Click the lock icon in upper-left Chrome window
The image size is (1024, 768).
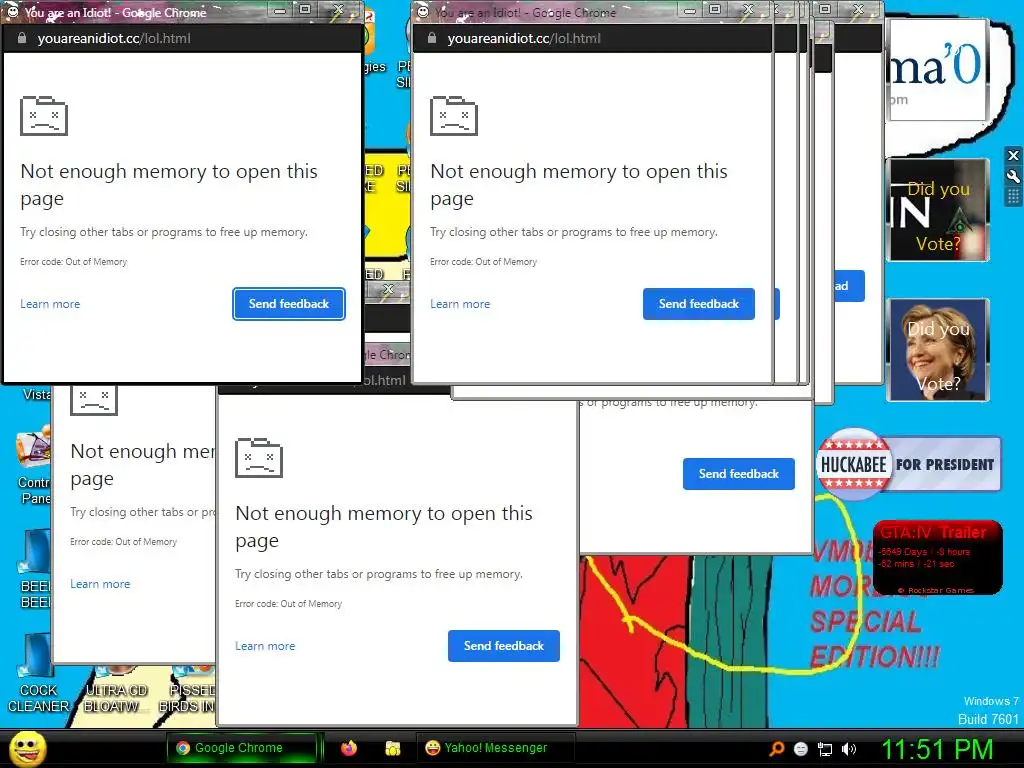22,39
